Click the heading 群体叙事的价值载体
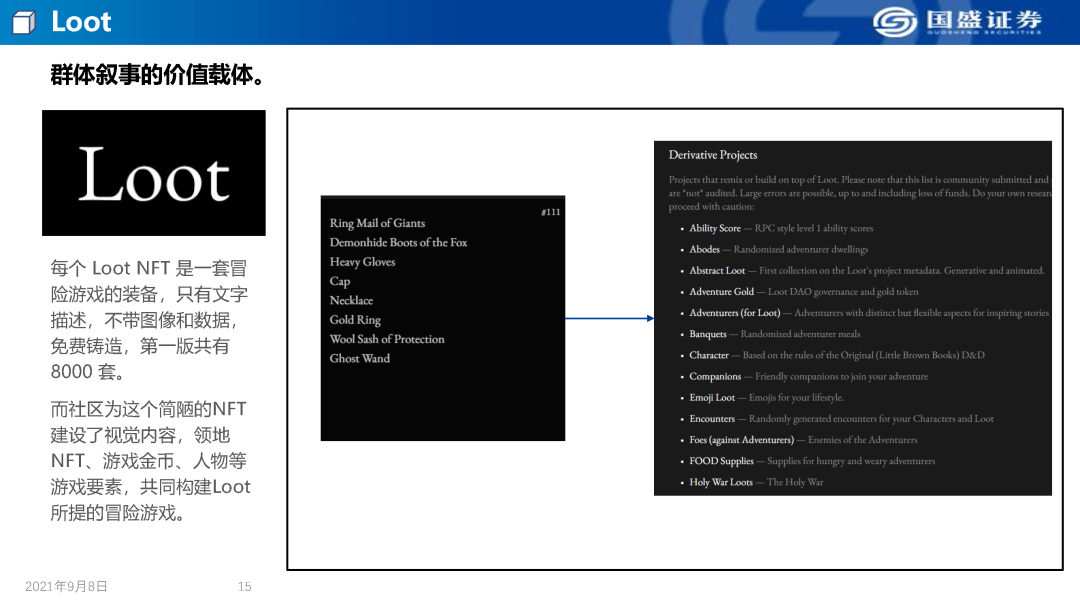1080x607 pixels. click(157, 74)
